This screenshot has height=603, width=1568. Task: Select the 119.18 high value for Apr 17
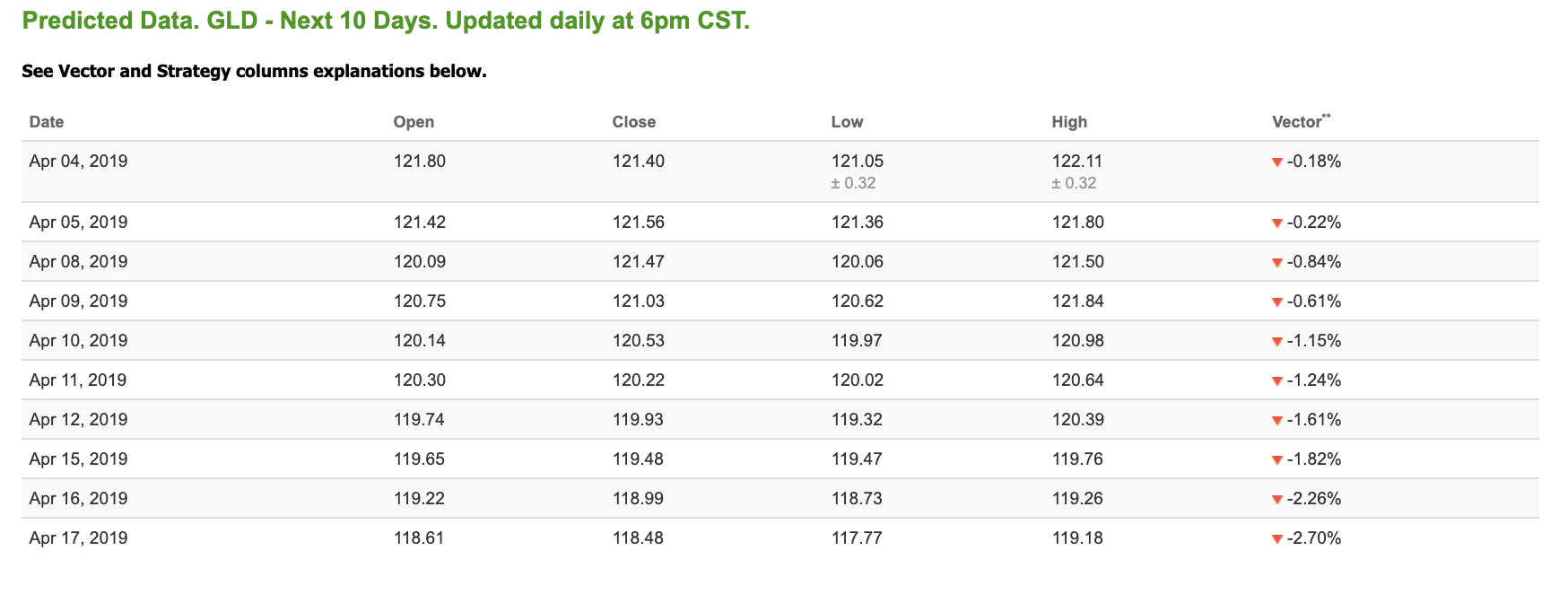click(1078, 538)
